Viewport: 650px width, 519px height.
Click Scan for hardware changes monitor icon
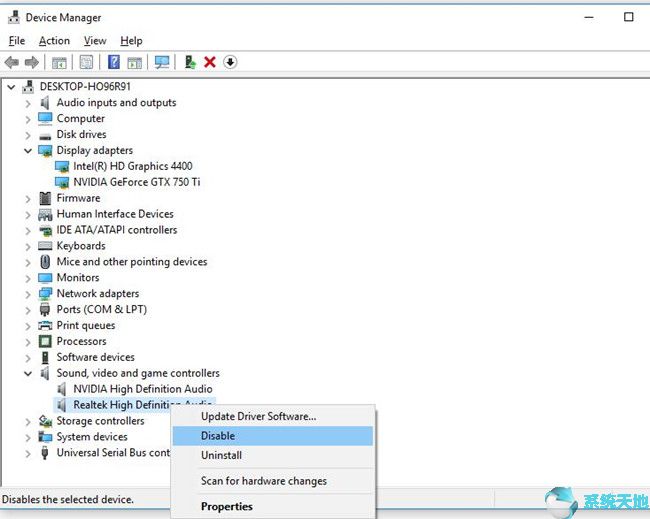click(x=162, y=62)
